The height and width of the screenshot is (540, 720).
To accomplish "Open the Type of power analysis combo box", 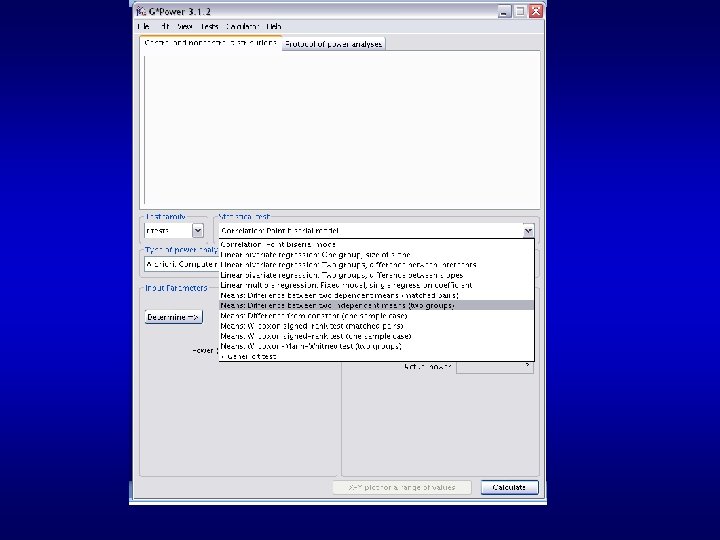I will (x=181, y=264).
